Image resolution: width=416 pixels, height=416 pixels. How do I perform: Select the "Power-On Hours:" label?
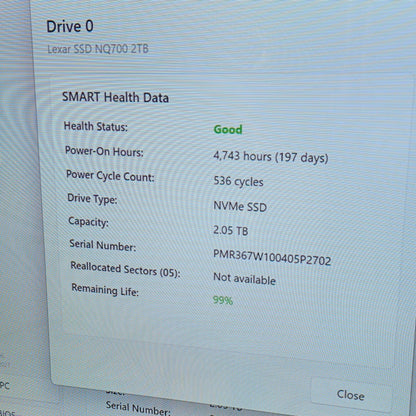click(x=104, y=152)
